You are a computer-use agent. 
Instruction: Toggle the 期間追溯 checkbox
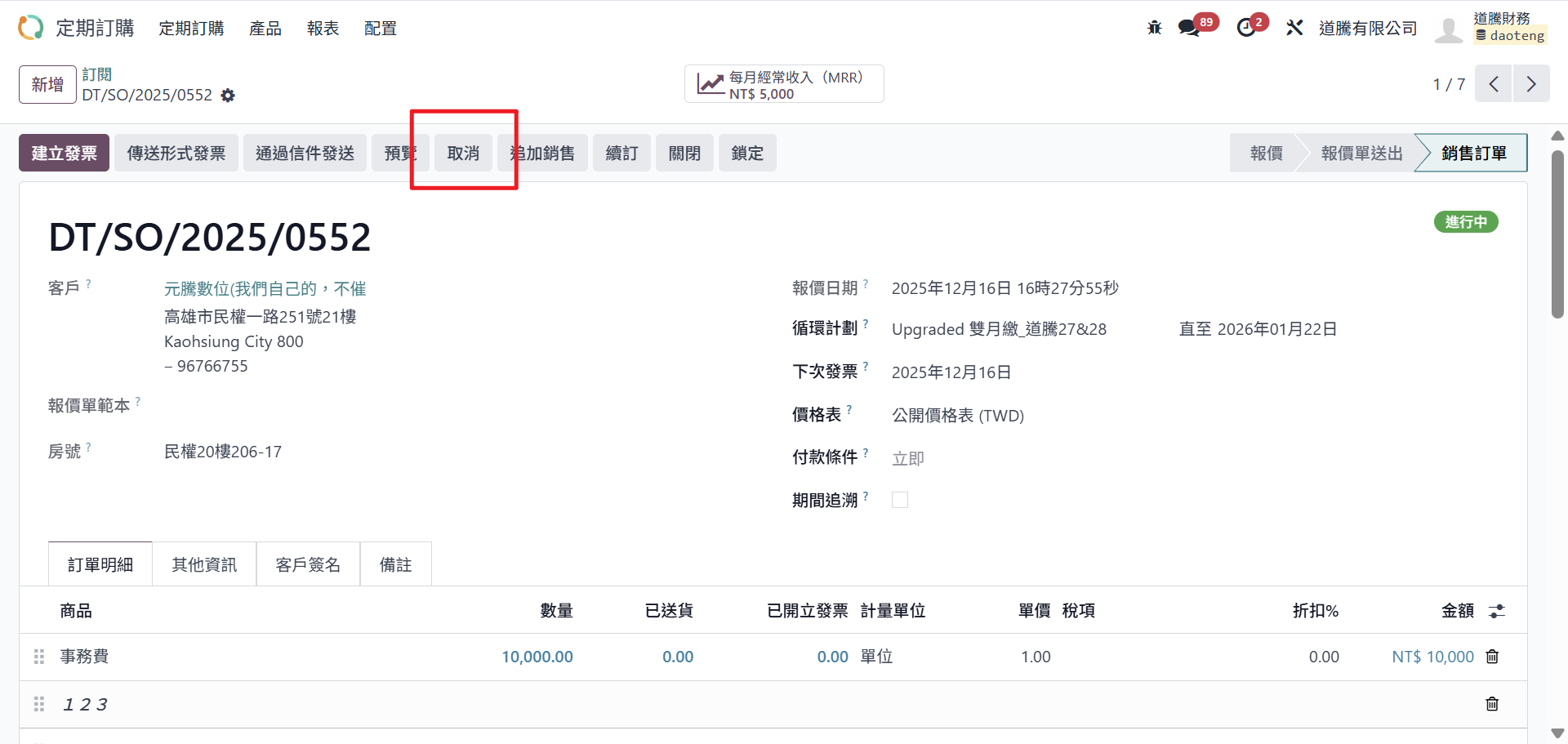pos(900,500)
